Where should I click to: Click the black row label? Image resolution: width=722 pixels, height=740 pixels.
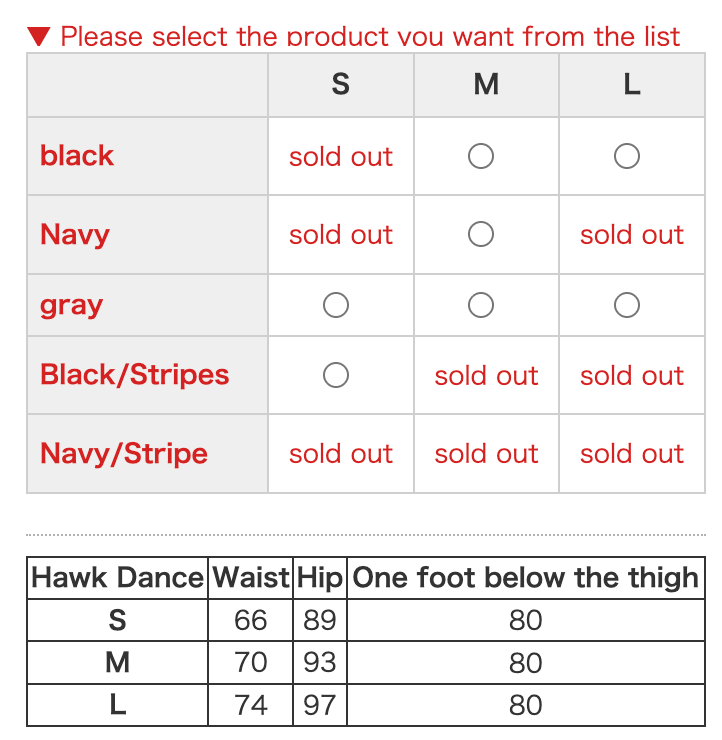click(77, 156)
